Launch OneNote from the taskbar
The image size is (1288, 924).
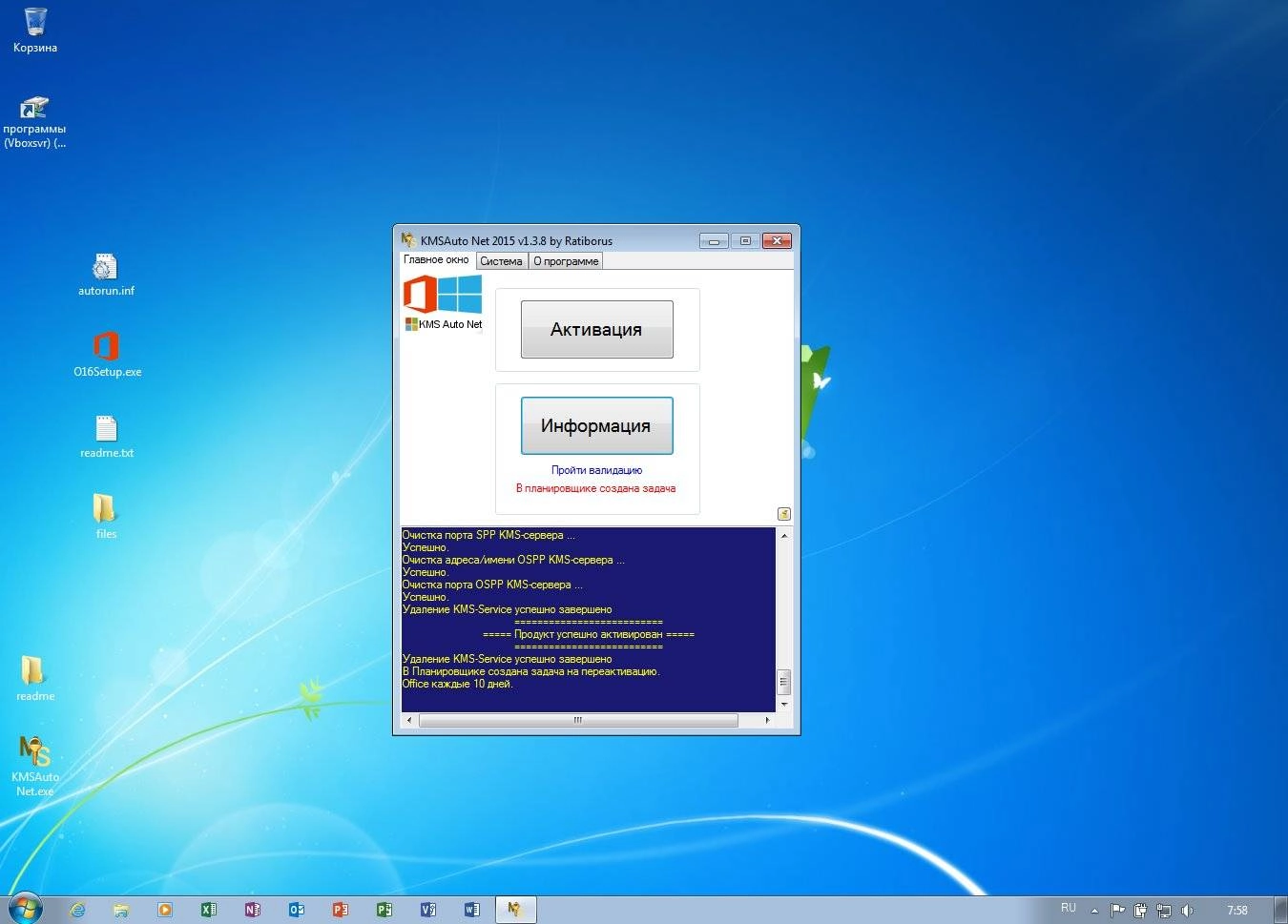click(253, 910)
